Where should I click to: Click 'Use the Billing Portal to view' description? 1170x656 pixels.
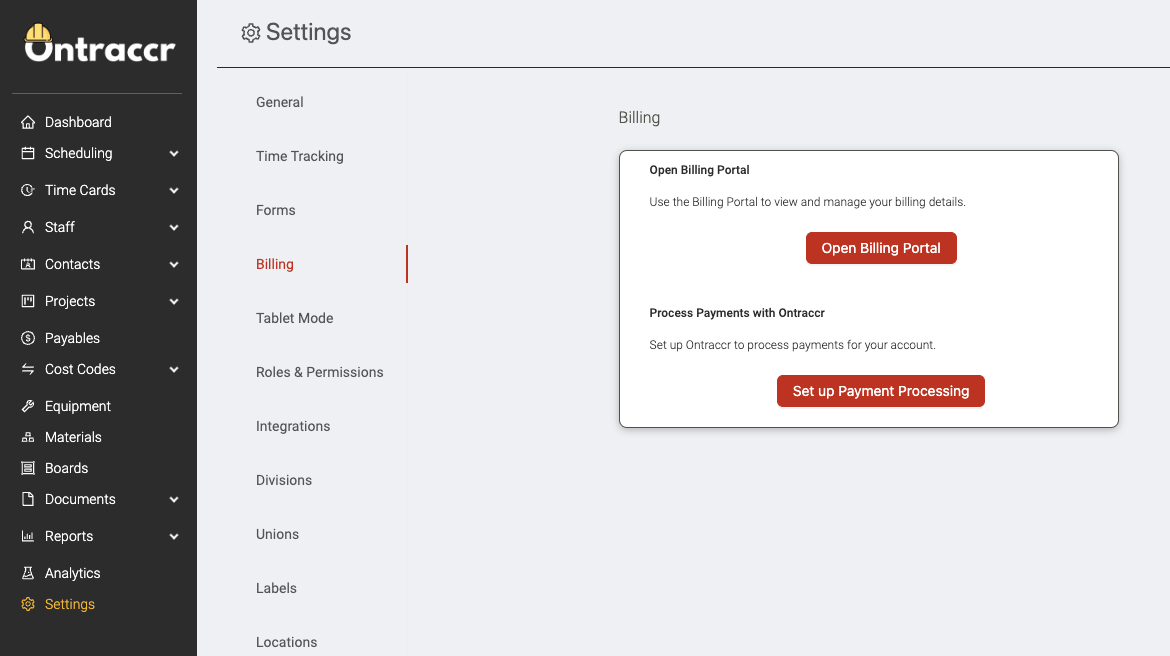tap(807, 202)
